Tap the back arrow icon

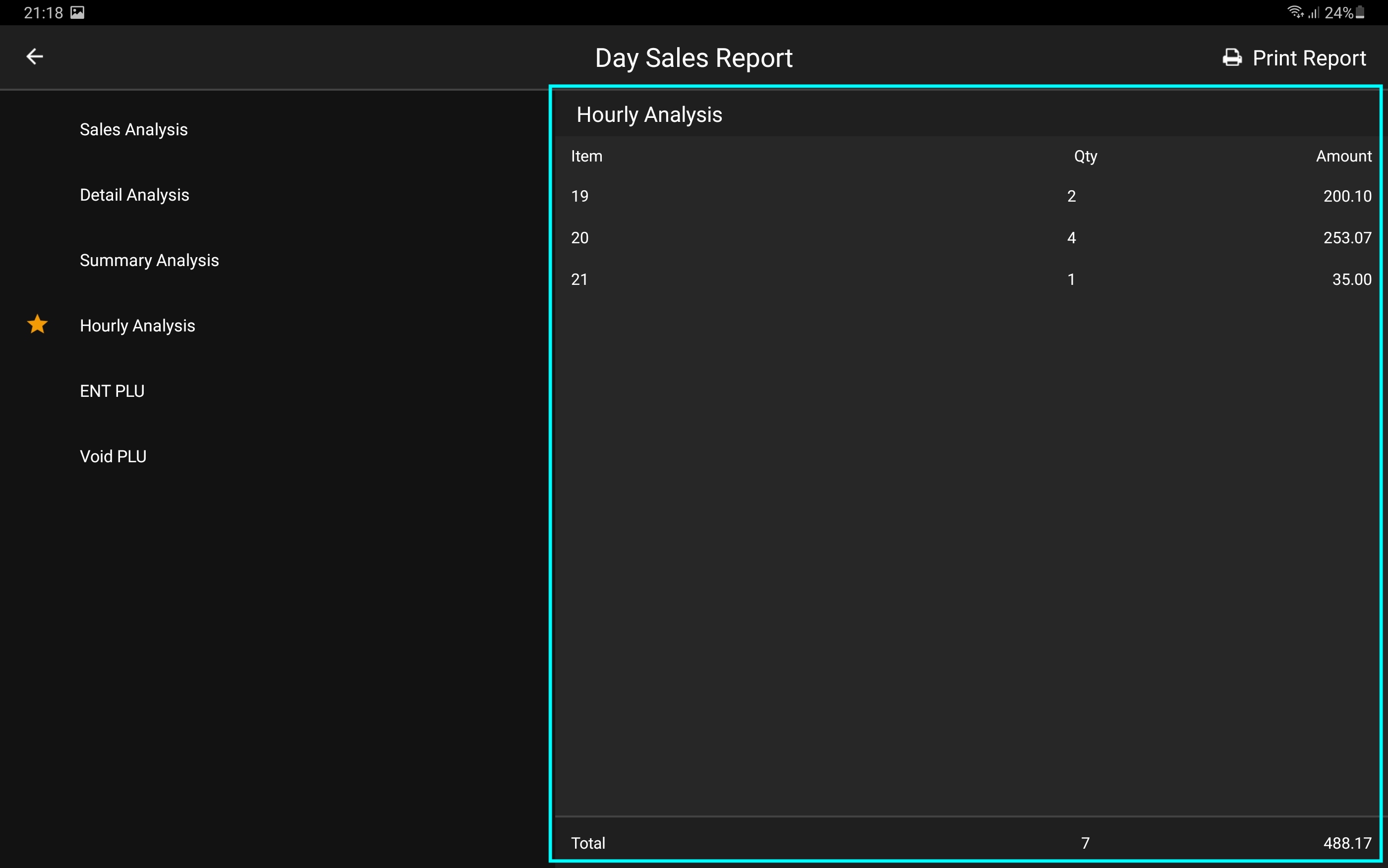pos(35,56)
